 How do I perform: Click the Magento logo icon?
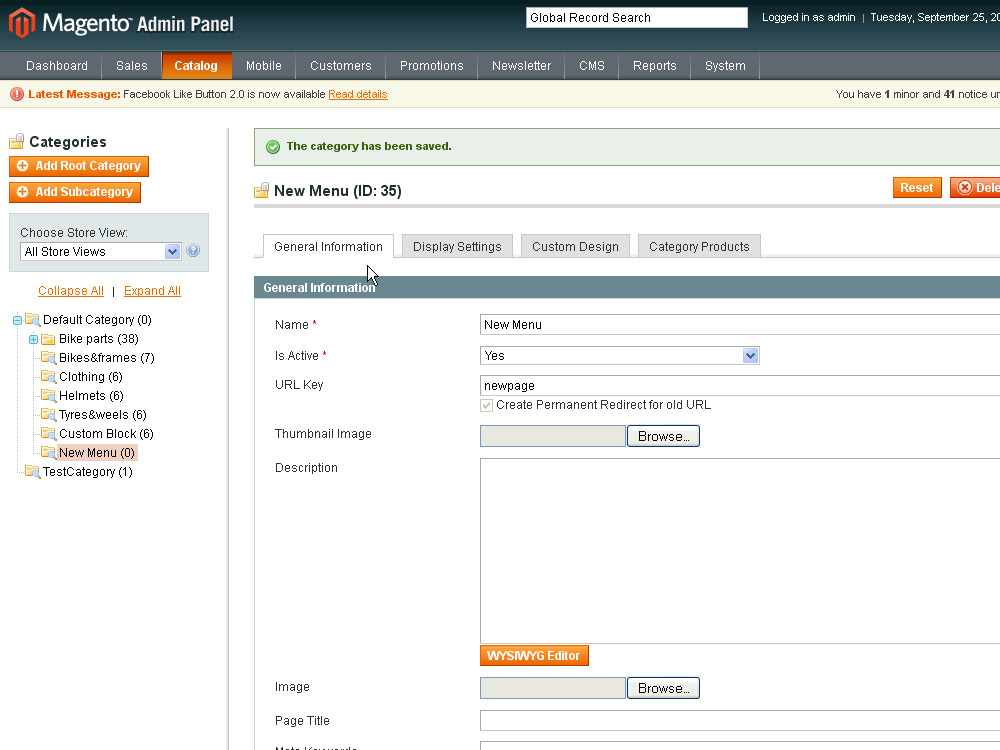22,22
